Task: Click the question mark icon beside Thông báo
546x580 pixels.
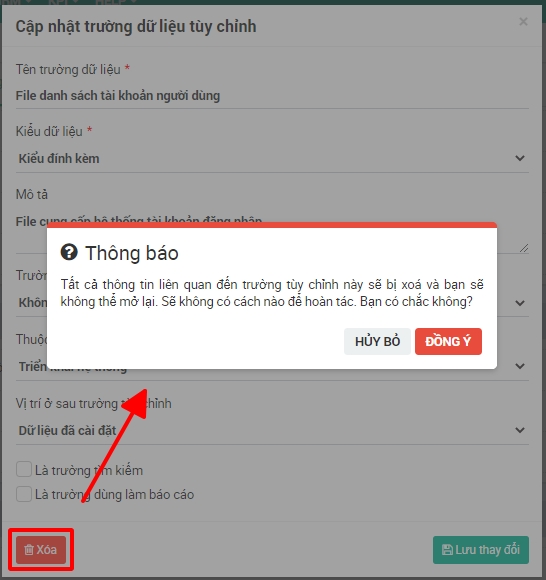Action: pyautogui.click(x=69, y=252)
